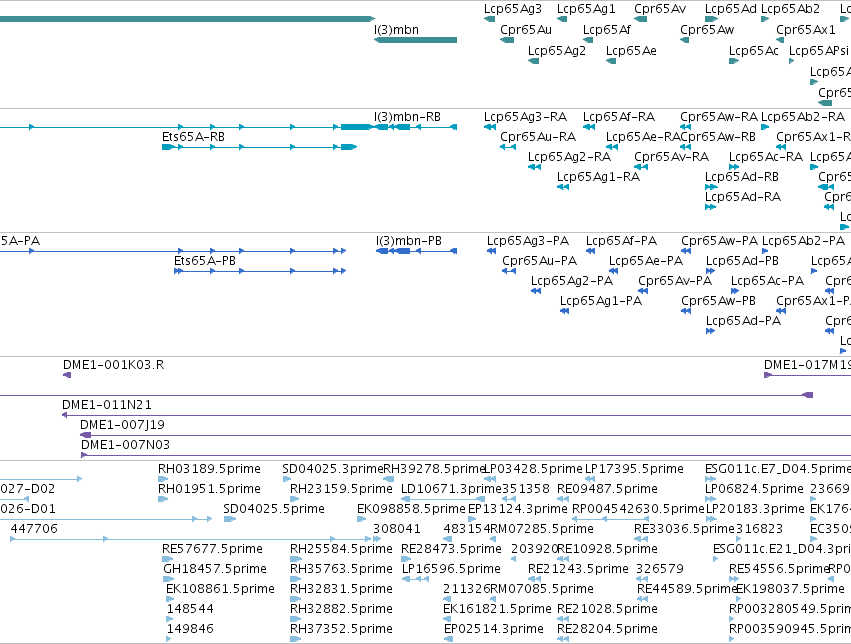
Task: Click the Lcp65Ac-PA protein label
Action: (767, 281)
